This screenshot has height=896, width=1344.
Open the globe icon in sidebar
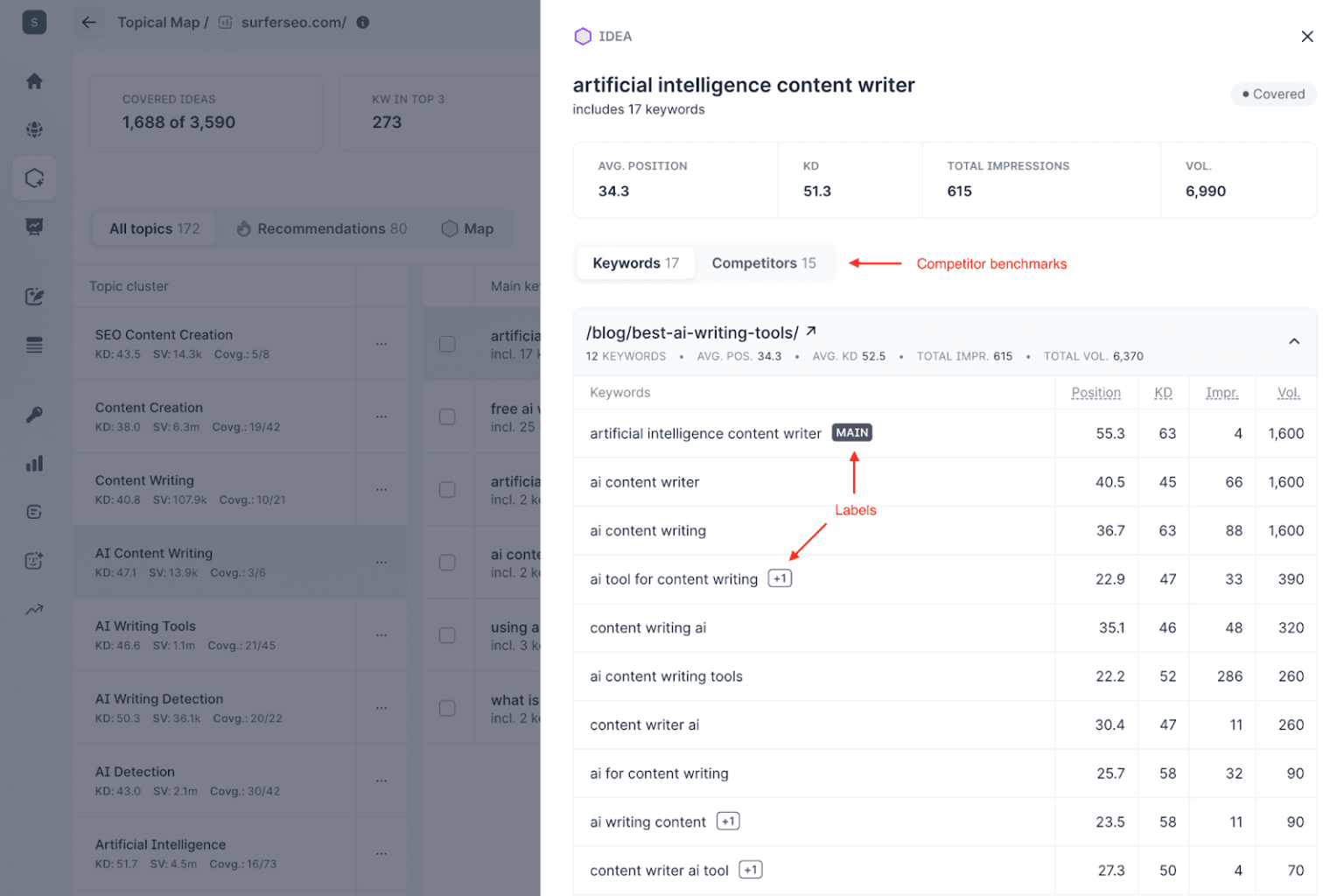34,129
